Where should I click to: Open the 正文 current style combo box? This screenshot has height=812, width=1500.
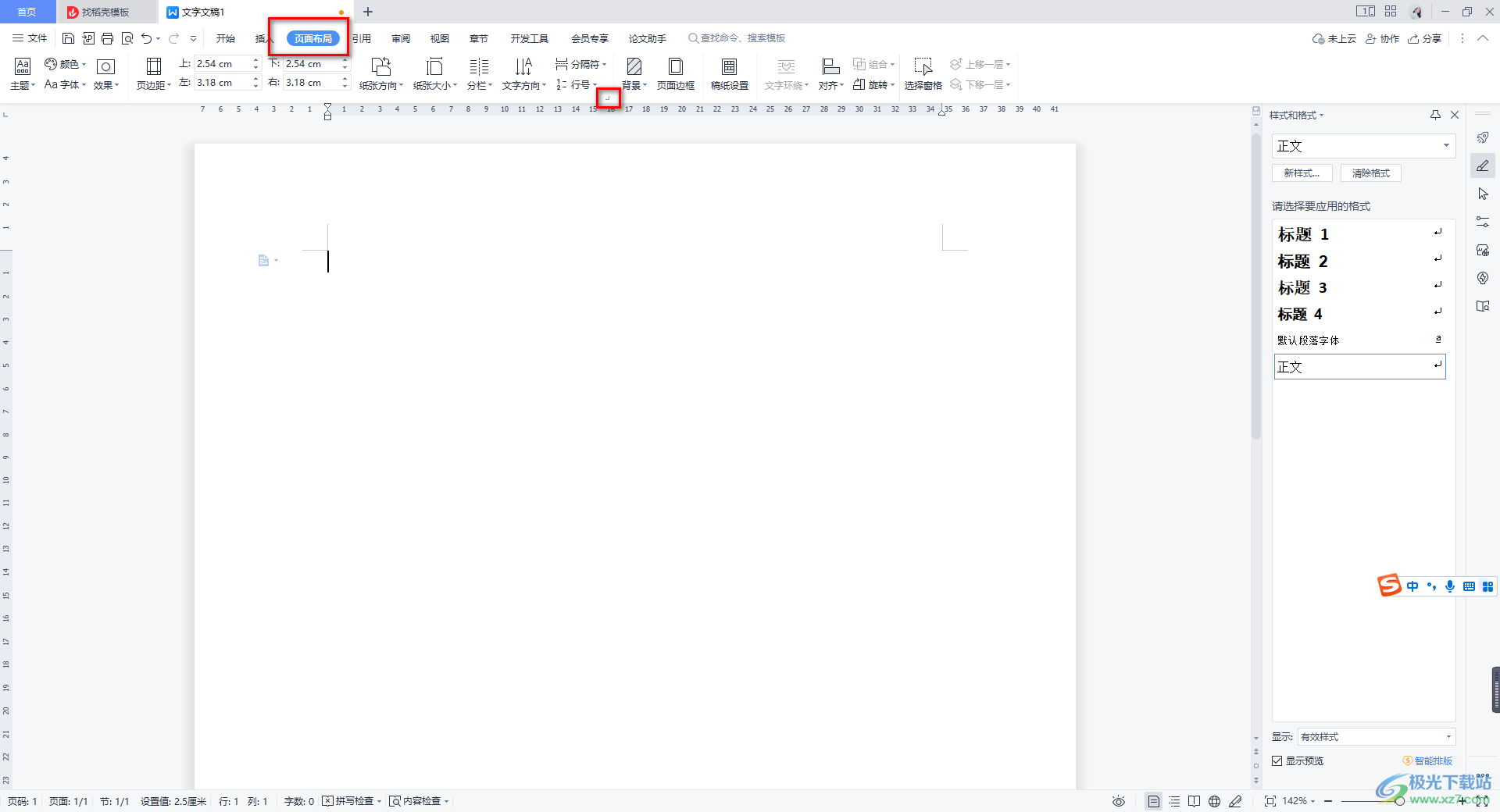tap(1363, 146)
